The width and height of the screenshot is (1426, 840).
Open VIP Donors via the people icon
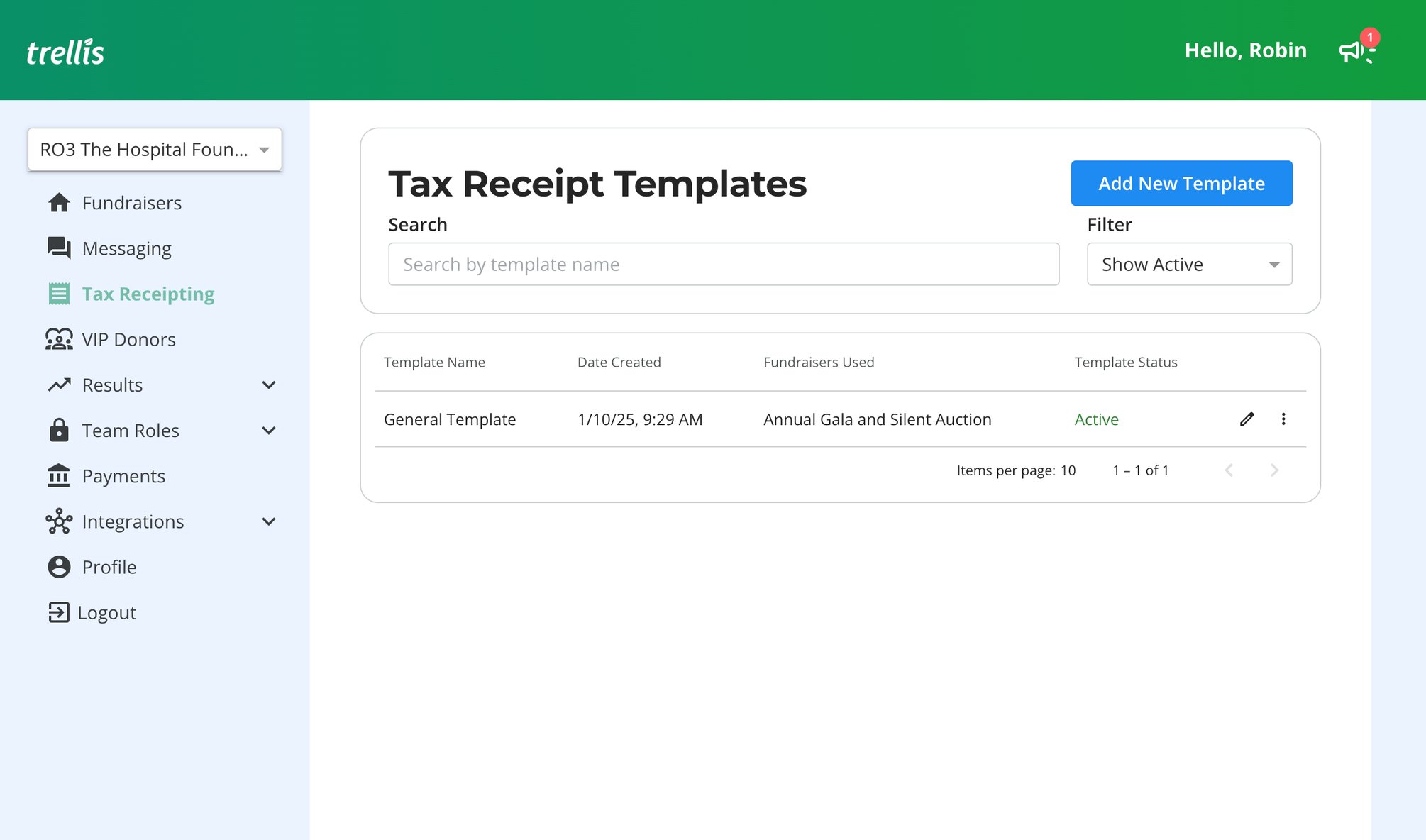coord(59,339)
